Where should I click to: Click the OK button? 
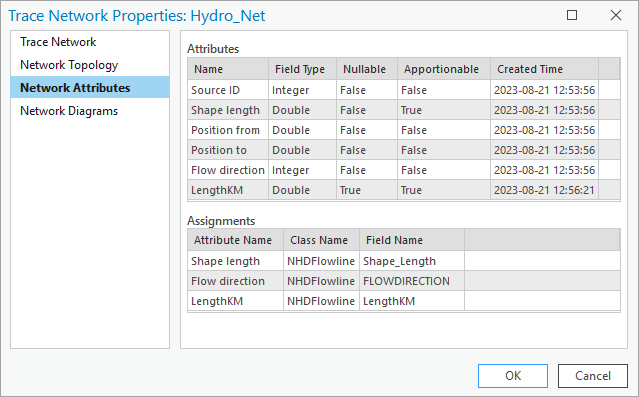click(513, 375)
